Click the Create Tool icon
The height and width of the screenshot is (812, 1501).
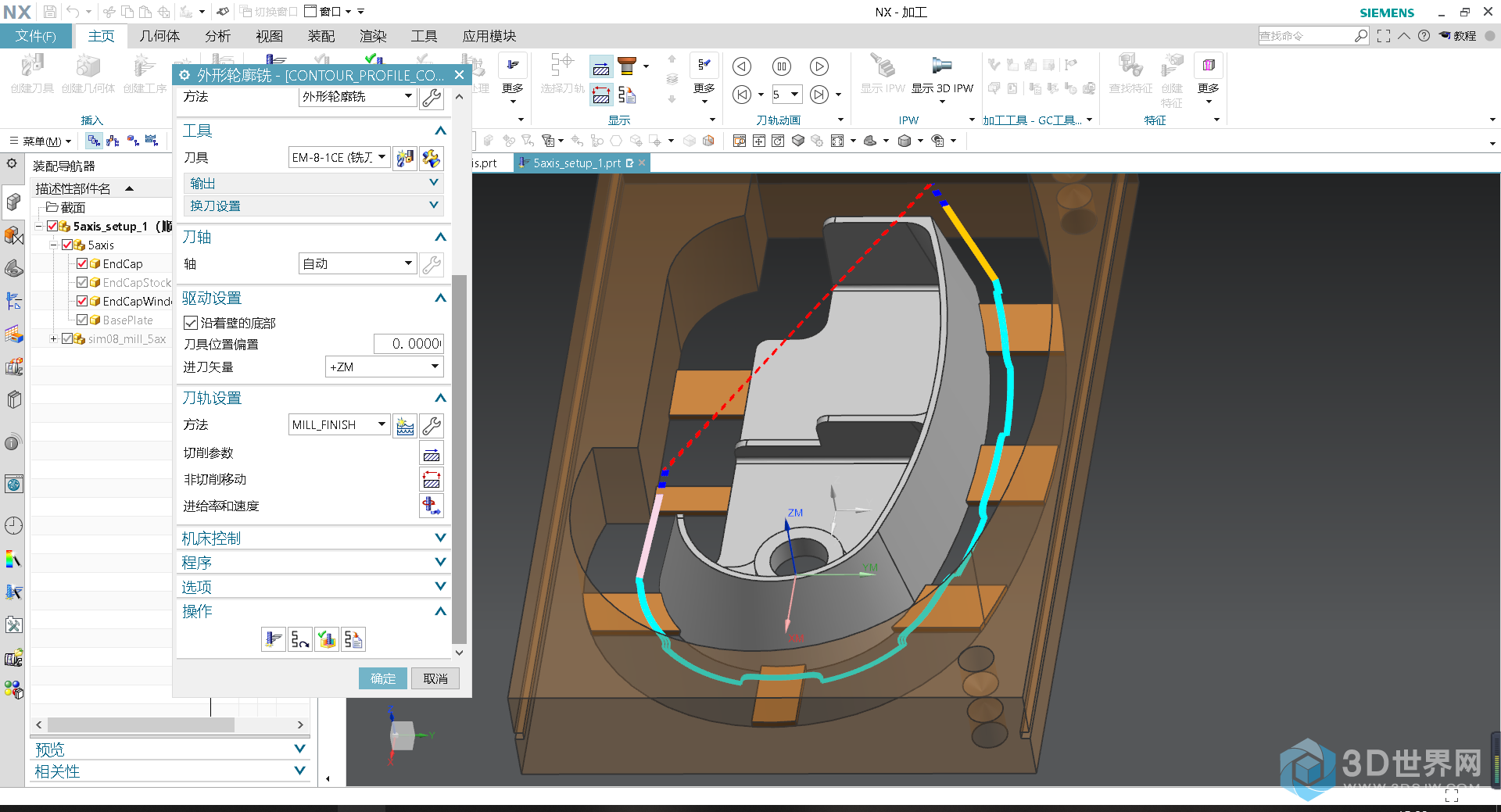click(x=32, y=66)
